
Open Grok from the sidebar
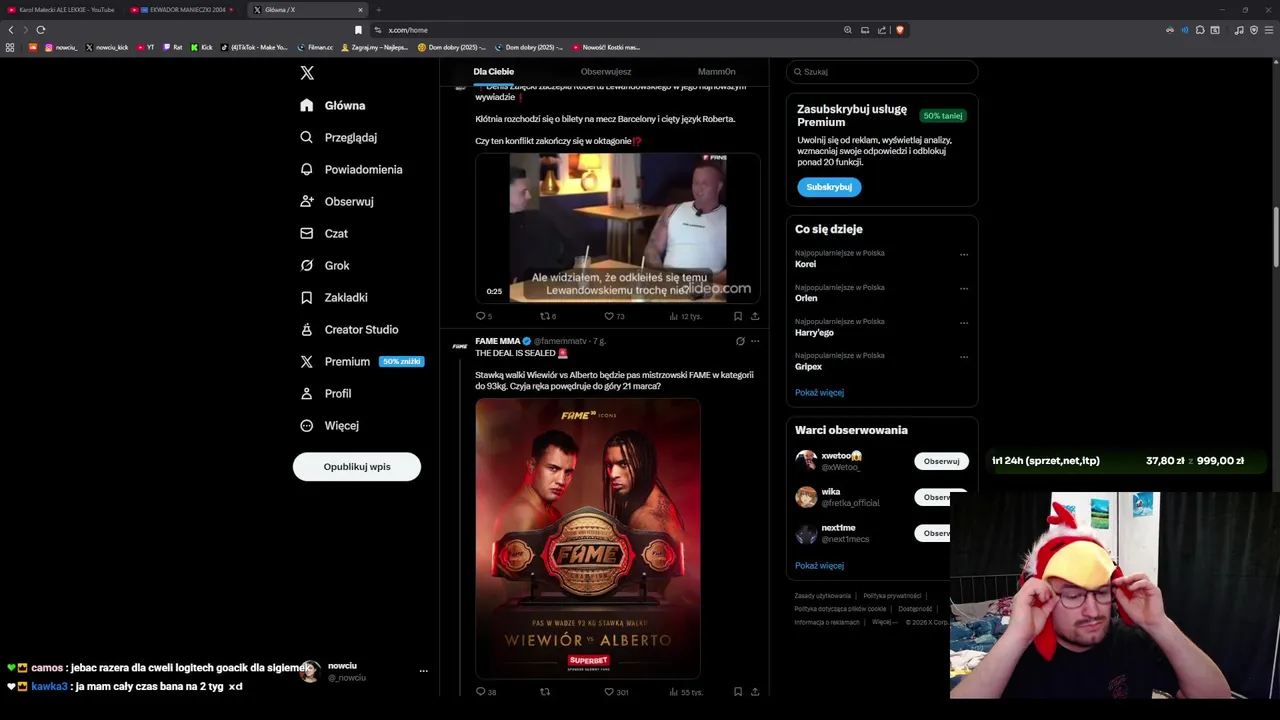324,265
